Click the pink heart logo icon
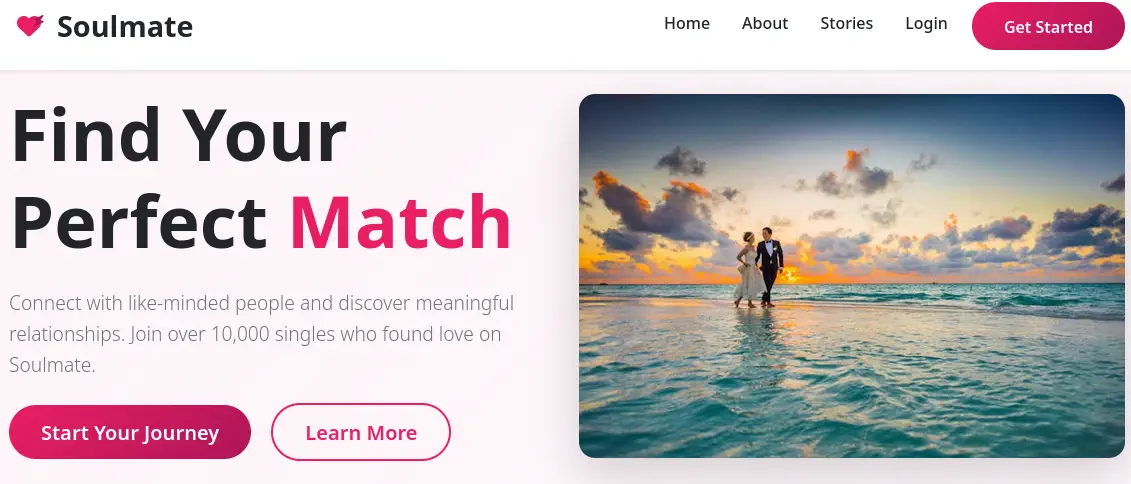The image size is (1131, 484). coord(30,26)
